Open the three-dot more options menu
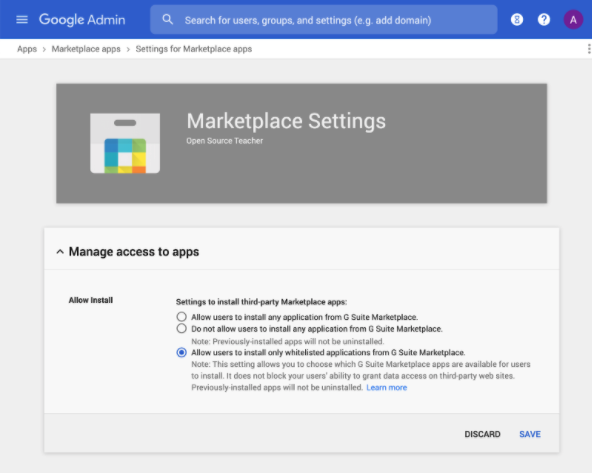 [x=589, y=49]
